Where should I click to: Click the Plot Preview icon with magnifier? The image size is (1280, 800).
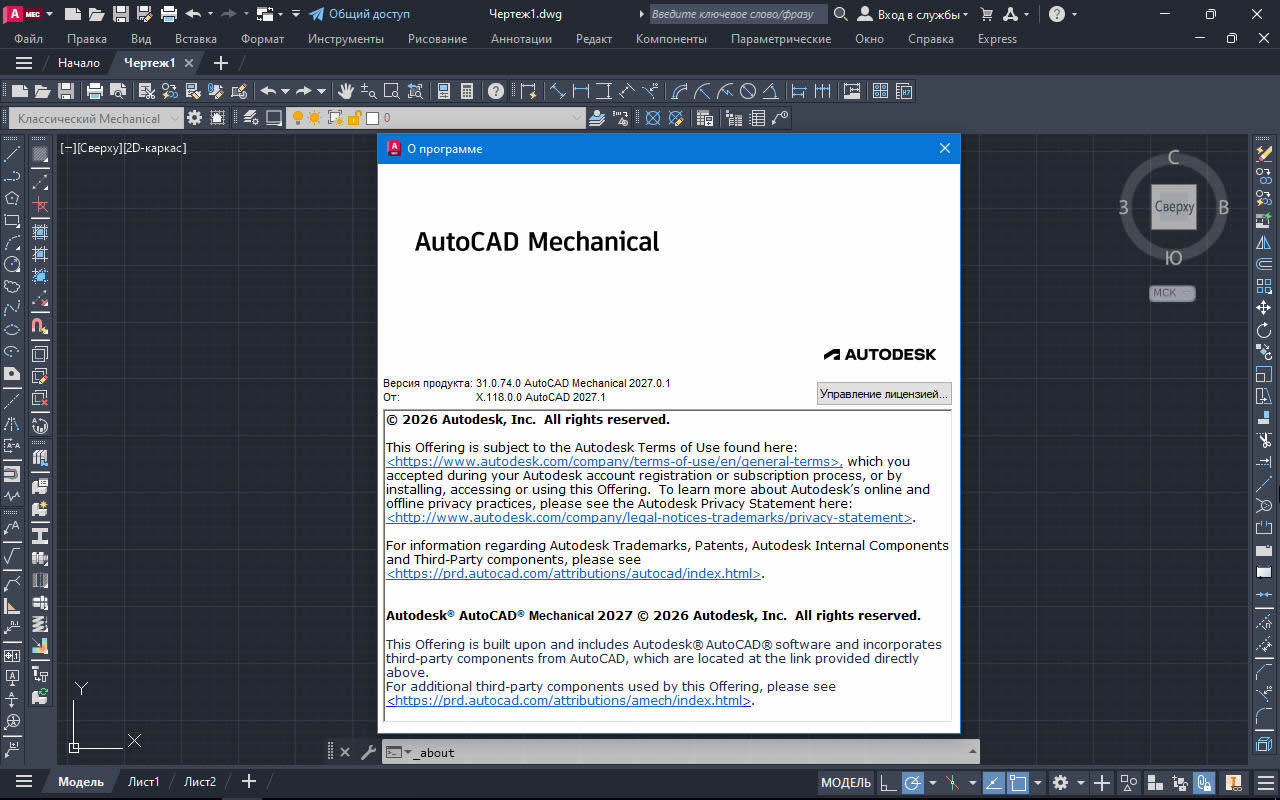click(118, 91)
